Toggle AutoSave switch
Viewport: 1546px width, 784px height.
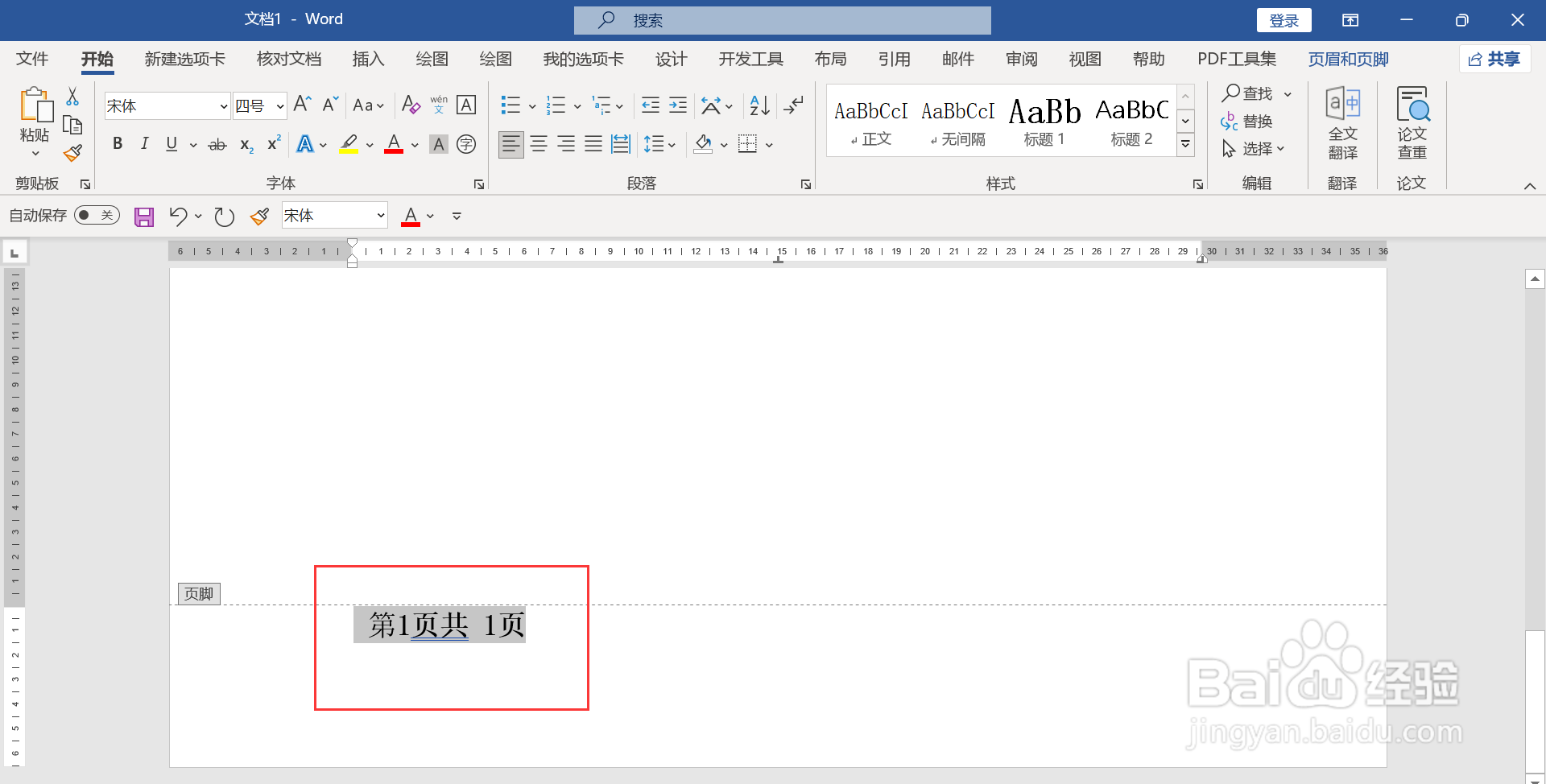coord(97,215)
